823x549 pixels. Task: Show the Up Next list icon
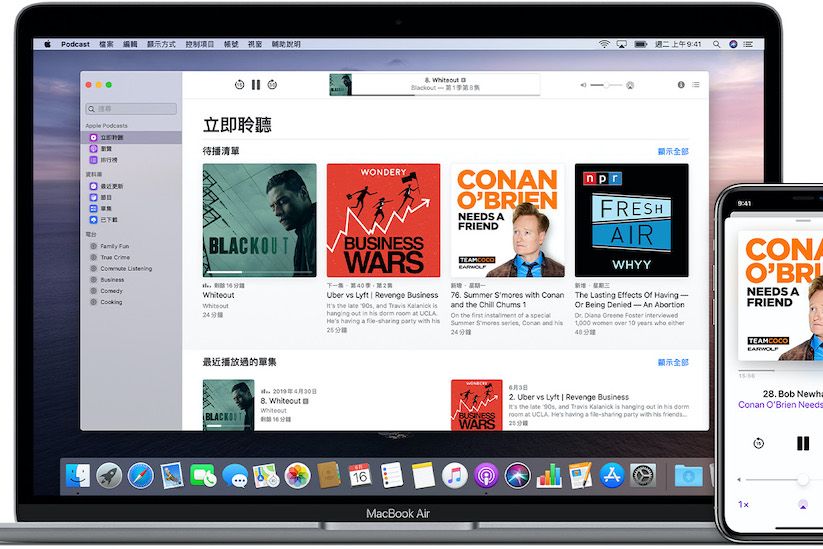(695, 85)
